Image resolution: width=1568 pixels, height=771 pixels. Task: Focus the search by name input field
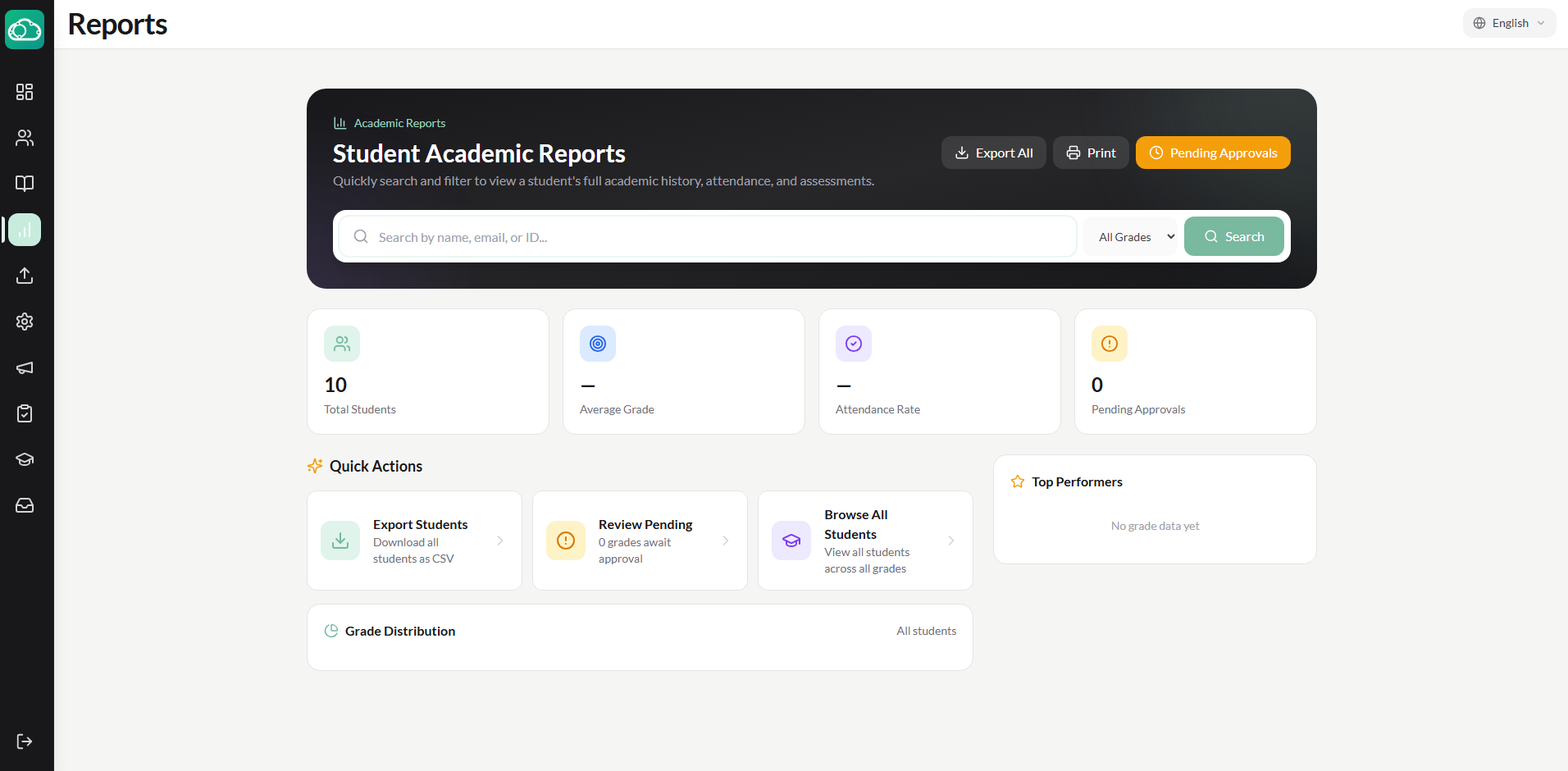(707, 236)
